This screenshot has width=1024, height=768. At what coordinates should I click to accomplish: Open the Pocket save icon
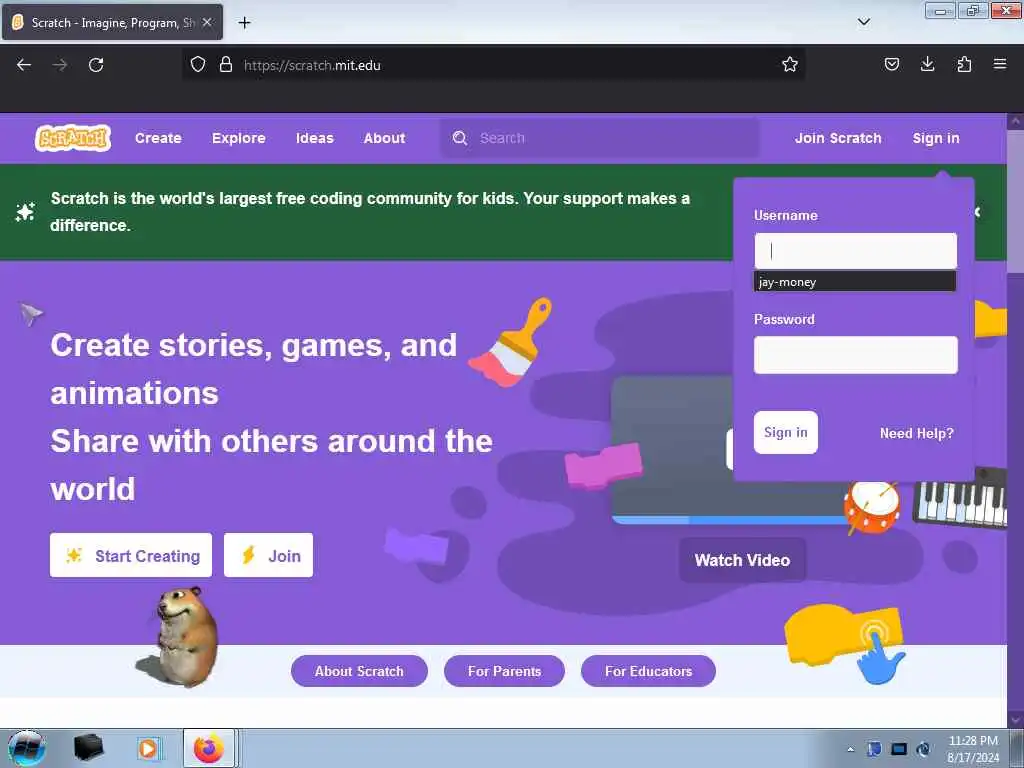[891, 64]
